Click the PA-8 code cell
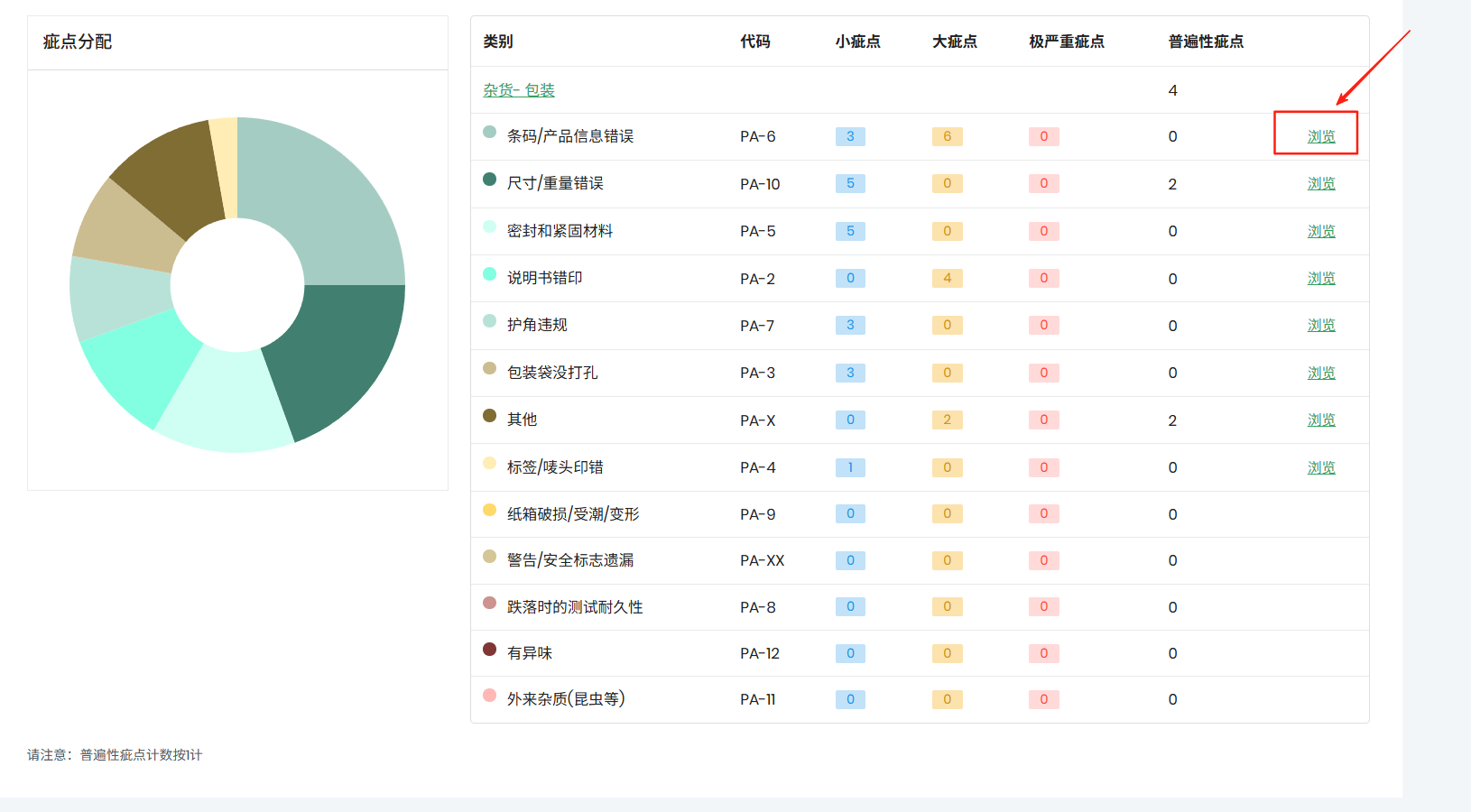Screen dimensions: 1471x812 758,607
